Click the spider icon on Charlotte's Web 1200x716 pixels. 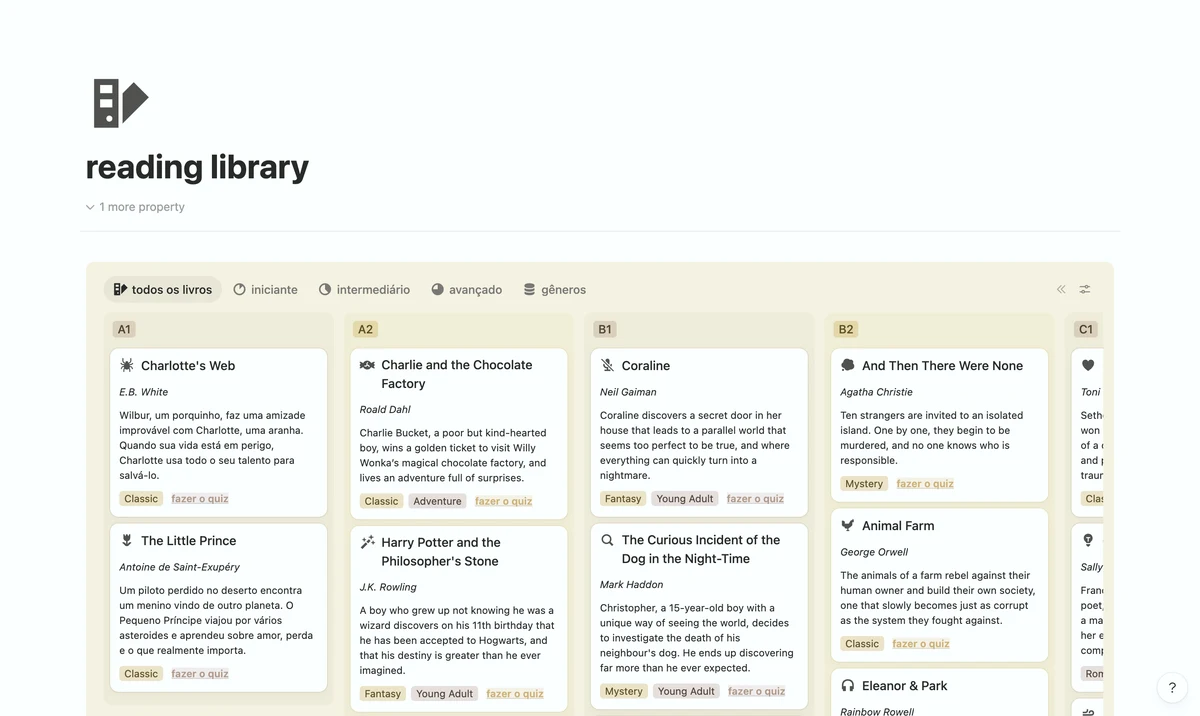click(127, 366)
